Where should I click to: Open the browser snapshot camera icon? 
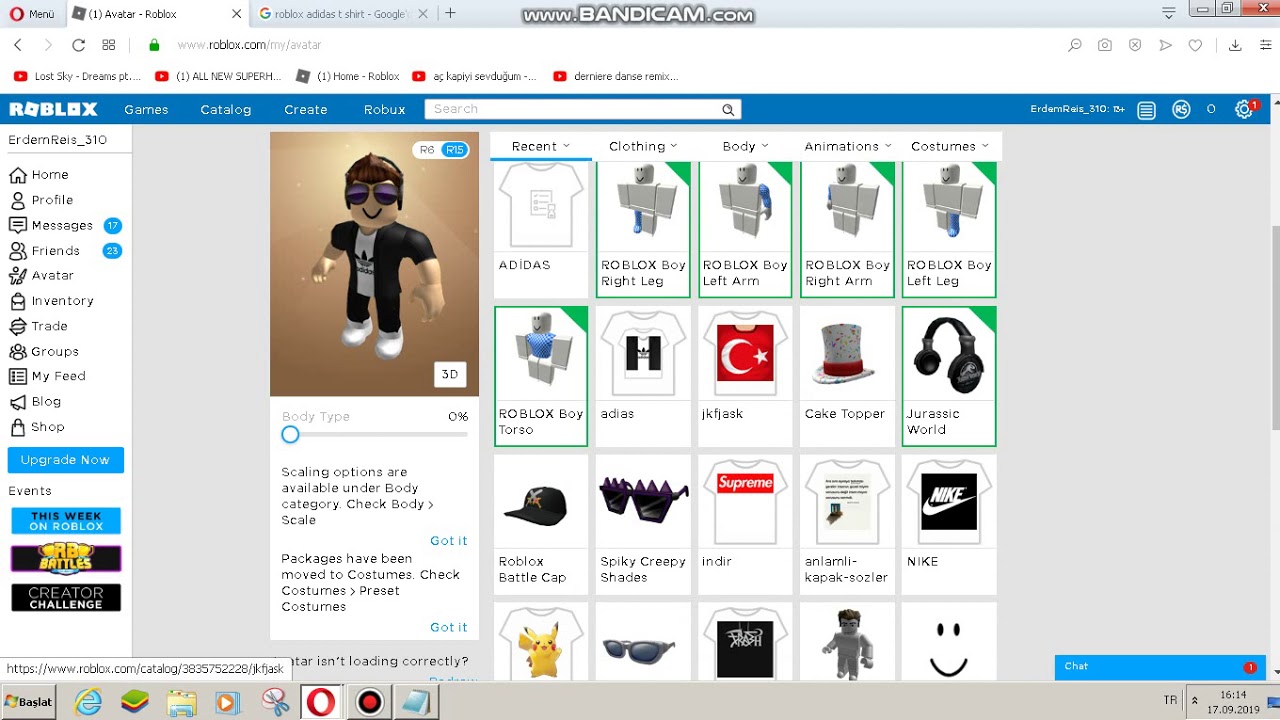1104,45
